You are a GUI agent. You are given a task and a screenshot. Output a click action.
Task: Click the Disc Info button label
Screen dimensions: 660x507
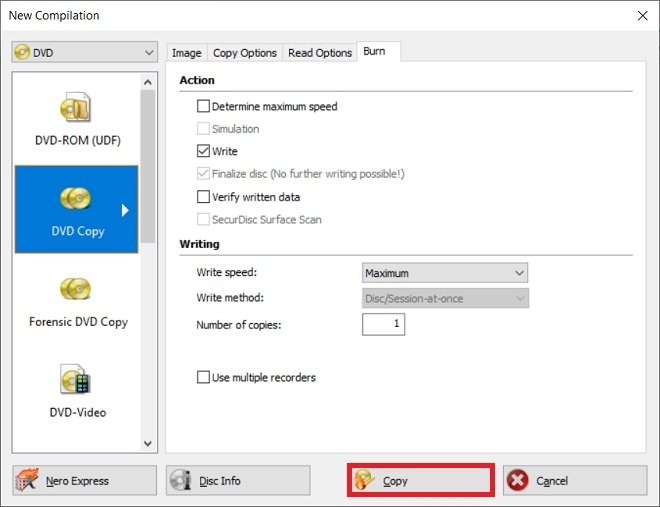220,480
